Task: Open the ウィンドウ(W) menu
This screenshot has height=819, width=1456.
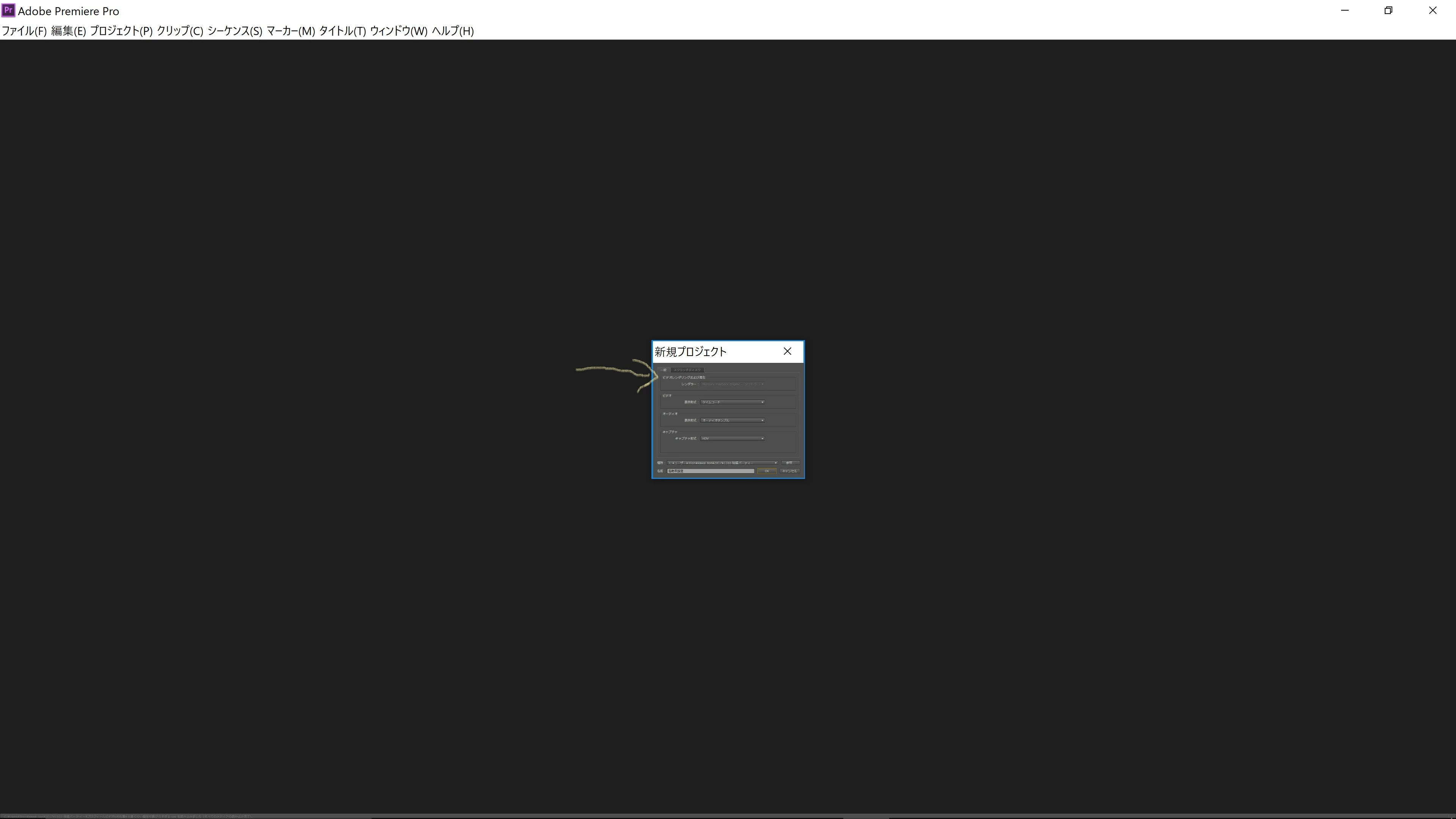Action: click(x=398, y=31)
